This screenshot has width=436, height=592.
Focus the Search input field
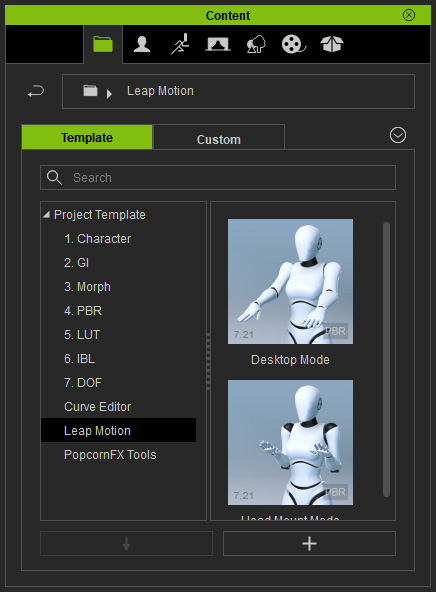coord(218,177)
